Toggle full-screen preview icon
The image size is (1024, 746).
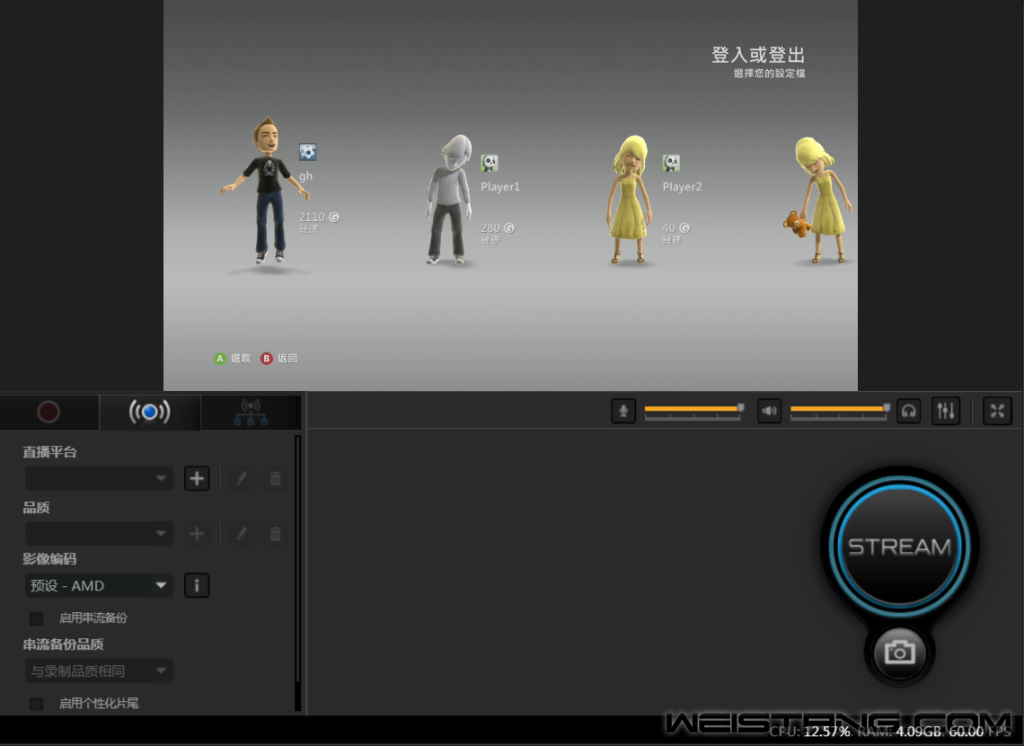click(x=997, y=411)
